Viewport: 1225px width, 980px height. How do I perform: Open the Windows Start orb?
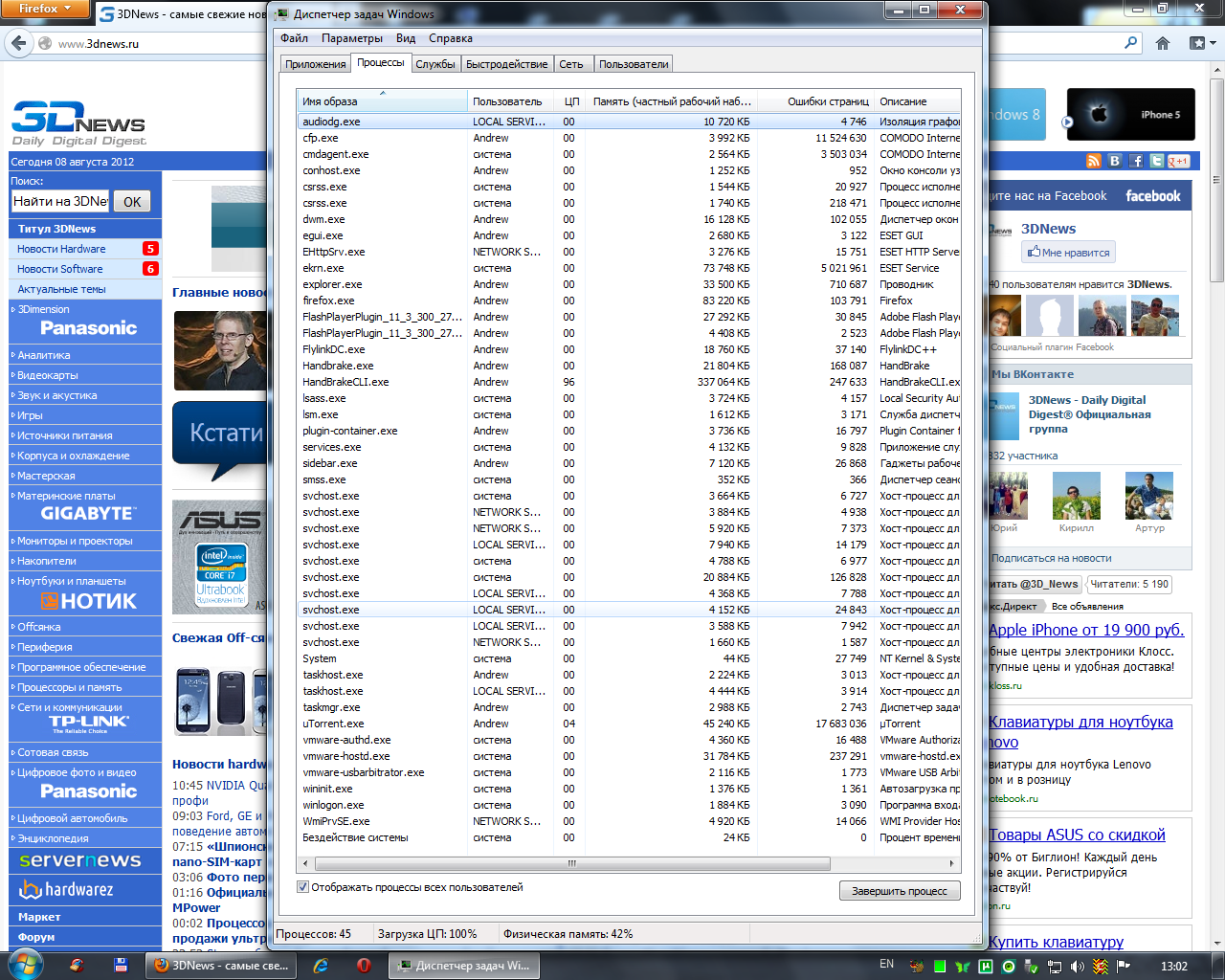(x=24, y=965)
